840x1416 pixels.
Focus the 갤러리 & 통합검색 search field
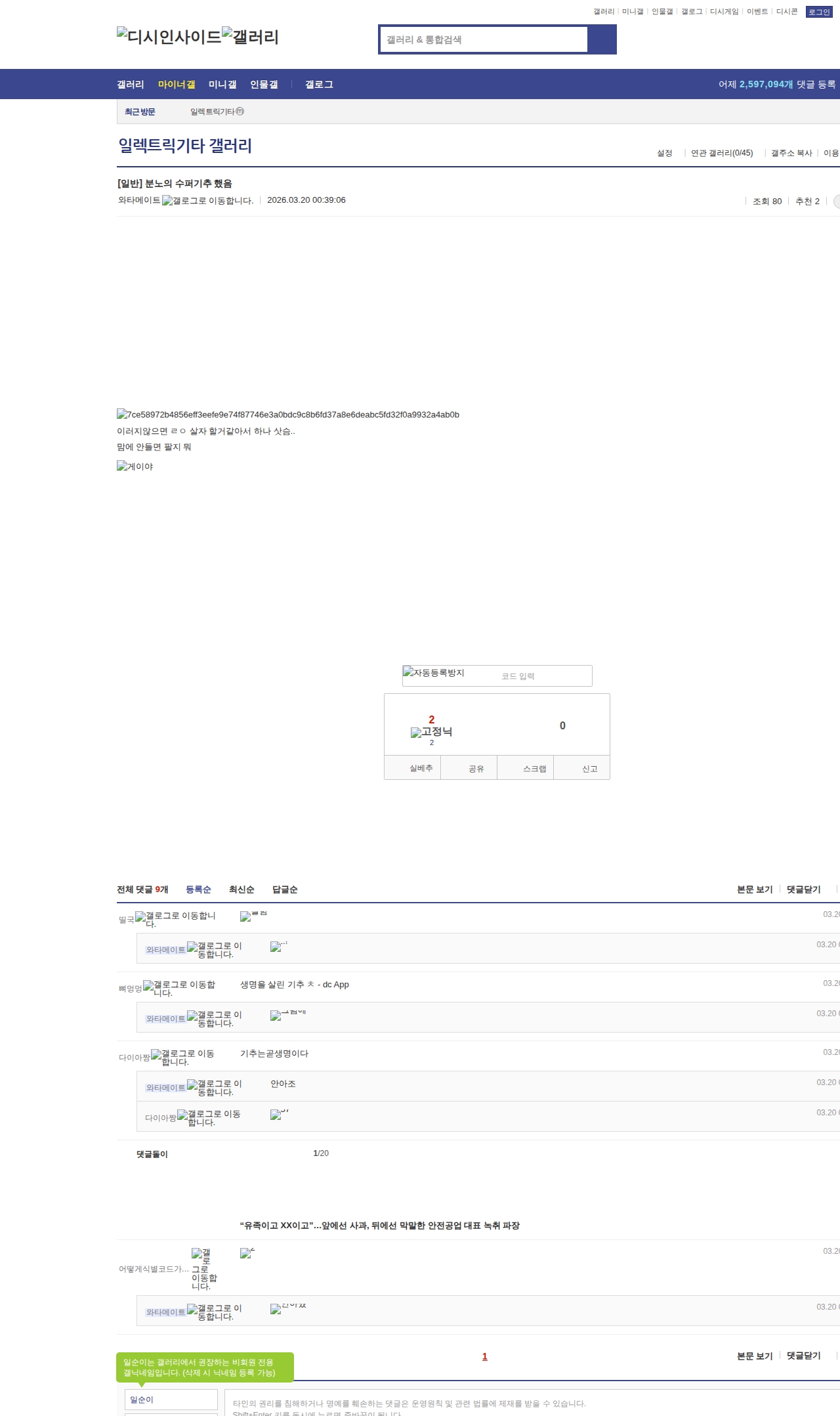tap(484, 39)
